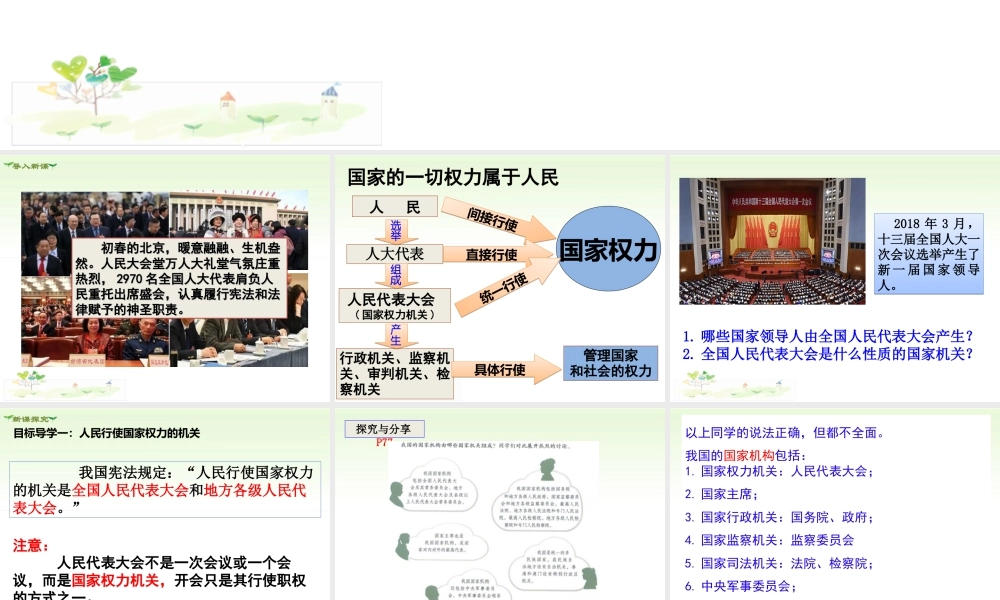Select the blue 国家权力 ellipse

tap(608, 250)
